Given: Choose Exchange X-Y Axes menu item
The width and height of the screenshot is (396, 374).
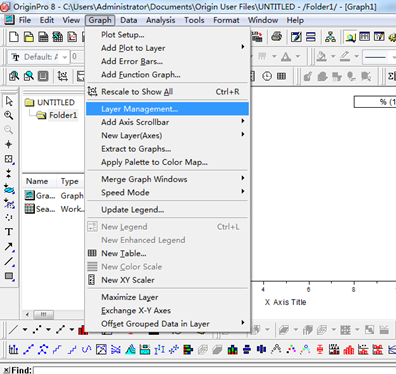Looking at the screenshot, I should pyautogui.click(x=167, y=310).
